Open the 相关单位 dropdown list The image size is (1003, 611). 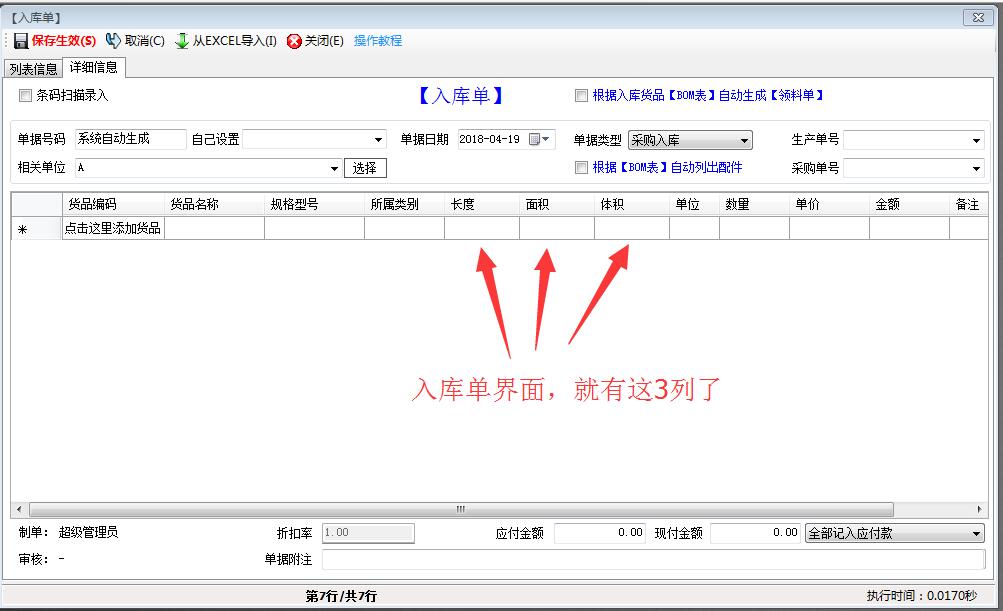(x=333, y=168)
